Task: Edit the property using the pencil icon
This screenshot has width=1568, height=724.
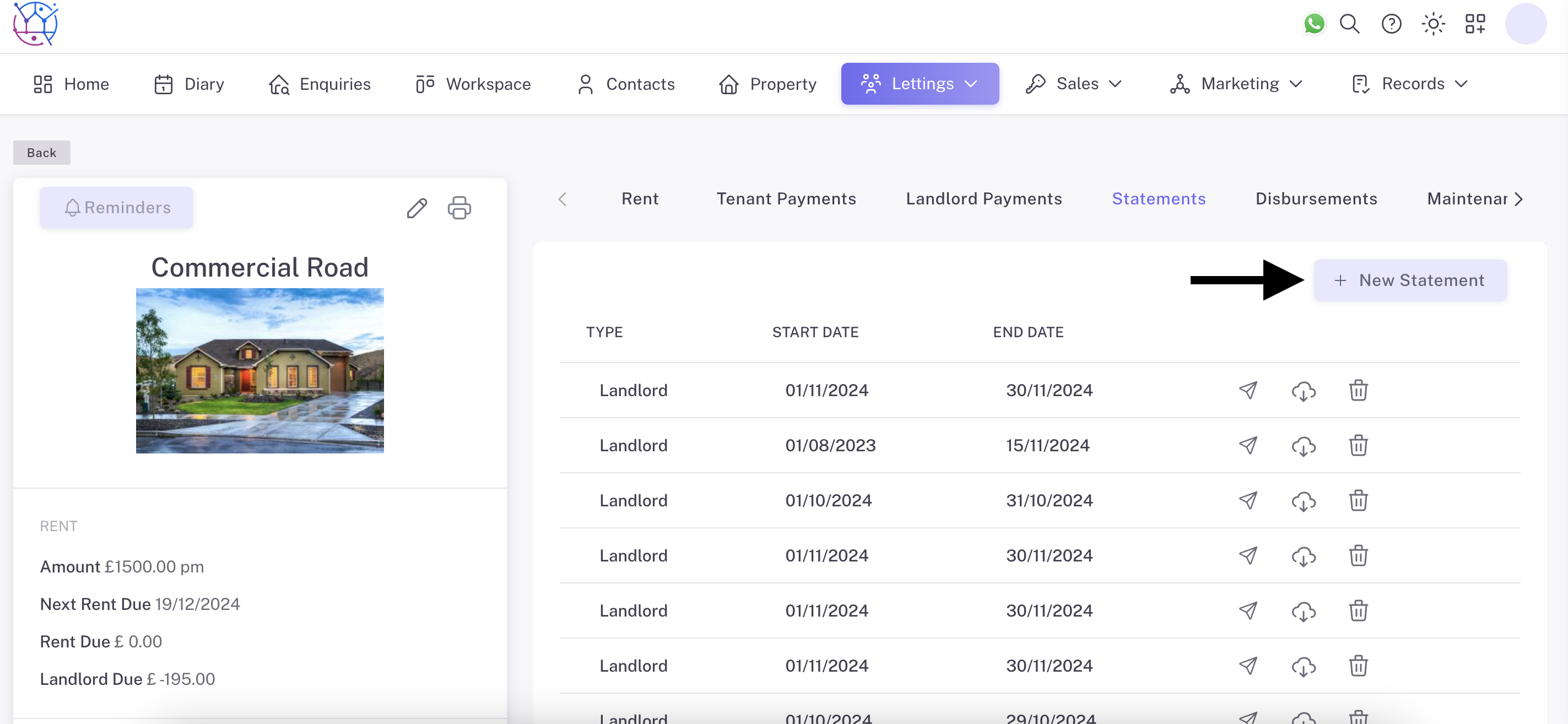Action: coord(417,208)
